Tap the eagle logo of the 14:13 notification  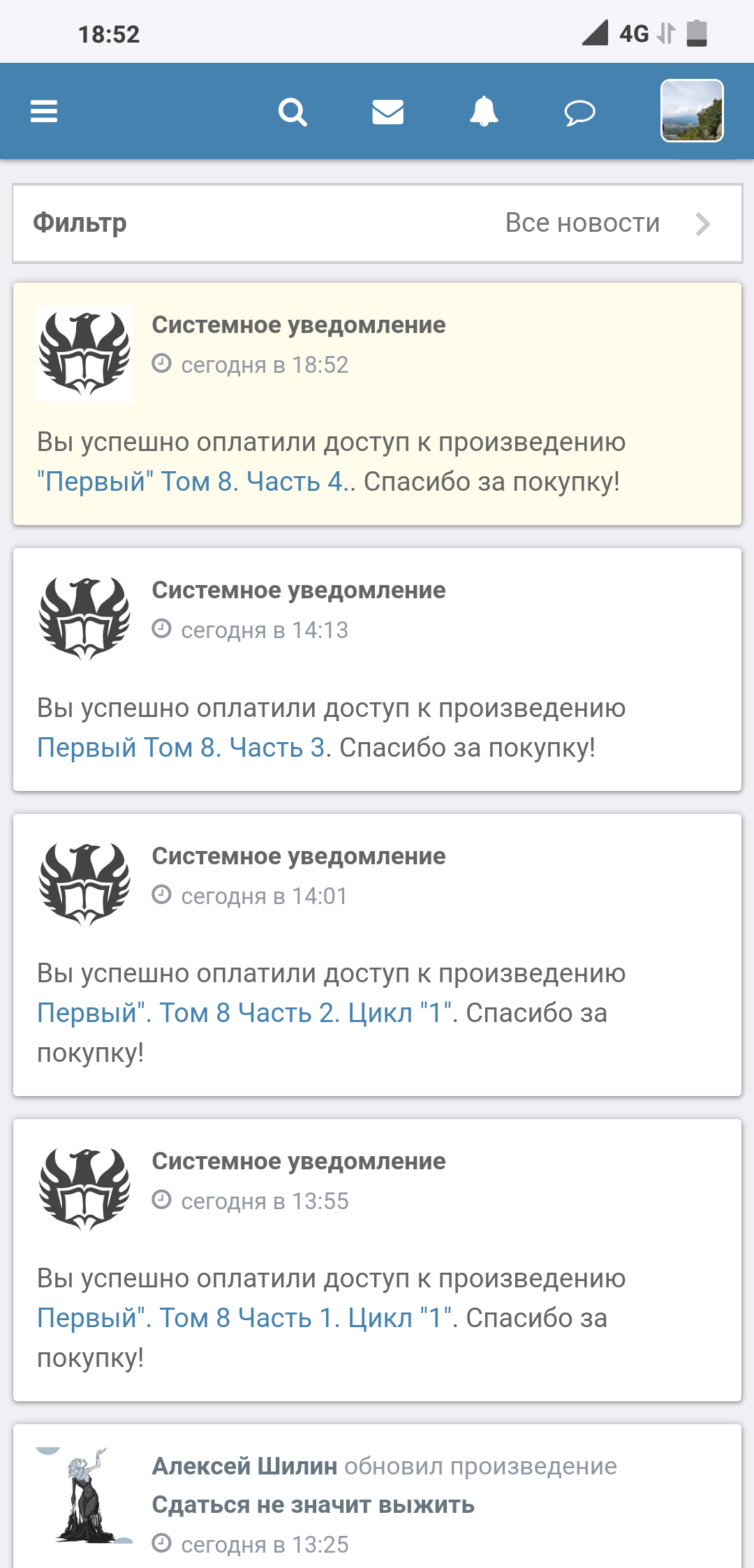point(84,619)
